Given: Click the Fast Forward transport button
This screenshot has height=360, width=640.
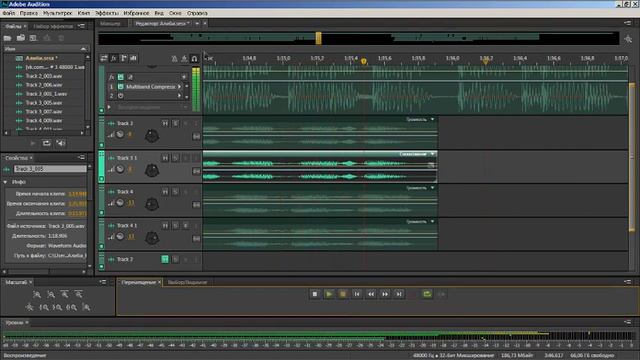Looking at the screenshot, I should click(x=385, y=294).
